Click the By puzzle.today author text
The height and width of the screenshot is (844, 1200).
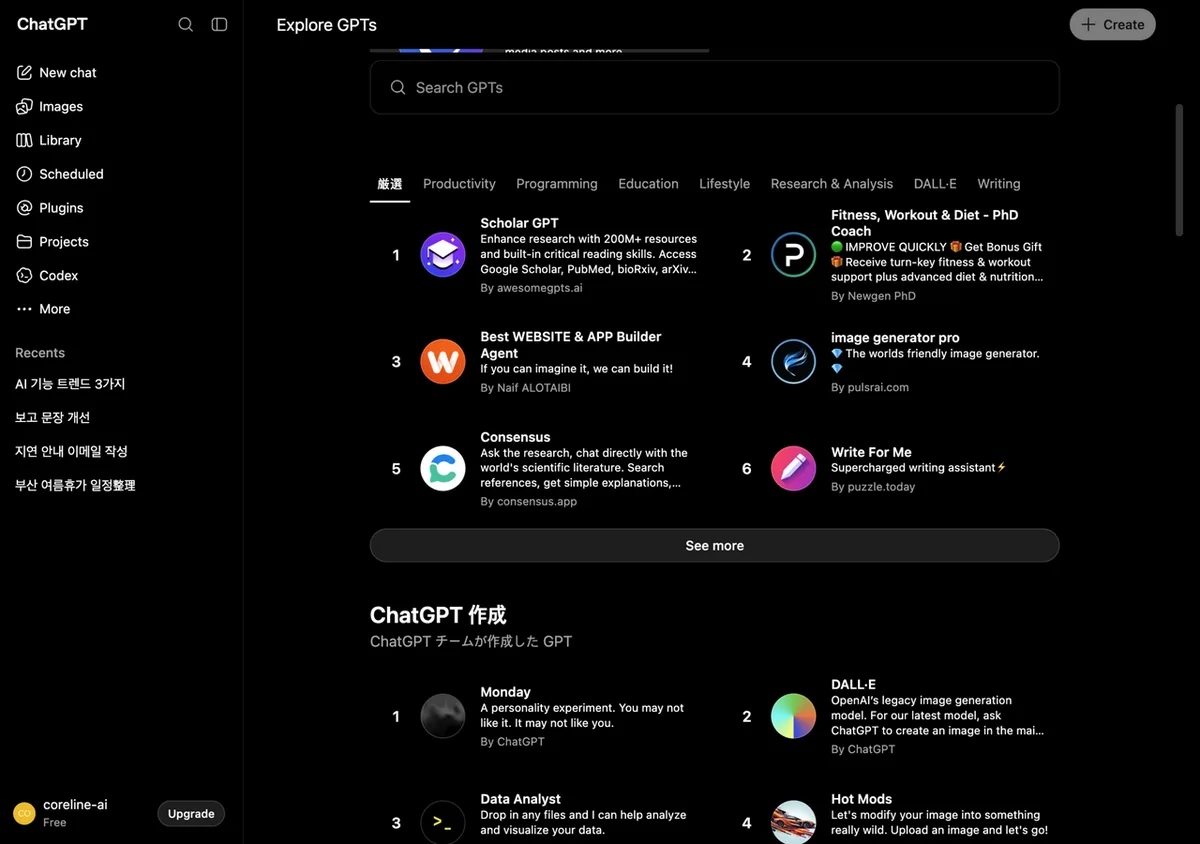coord(873,487)
